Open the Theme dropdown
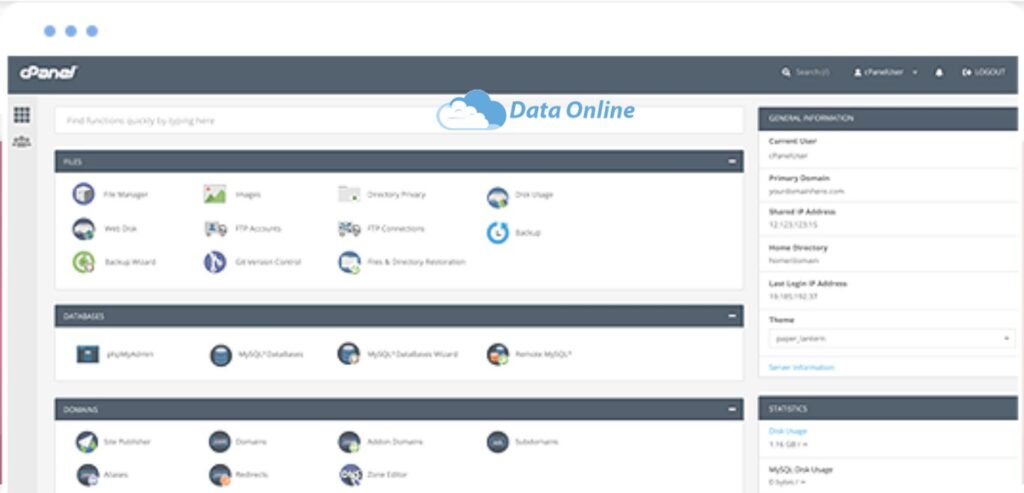The height and width of the screenshot is (493, 1024). (892, 338)
